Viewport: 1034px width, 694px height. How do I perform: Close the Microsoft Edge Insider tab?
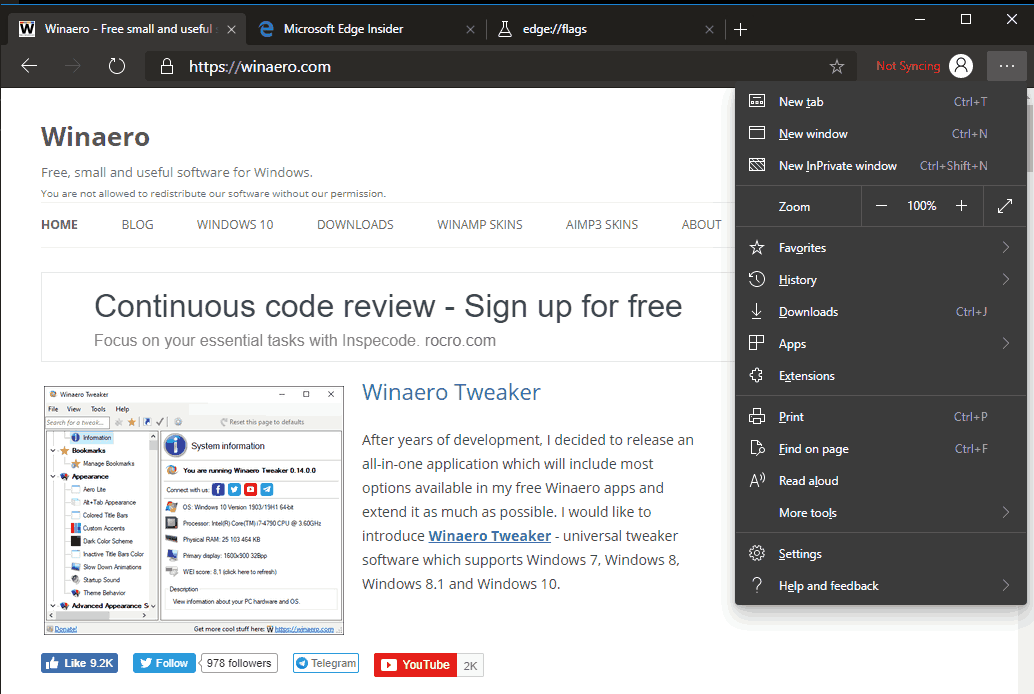[x=470, y=29]
